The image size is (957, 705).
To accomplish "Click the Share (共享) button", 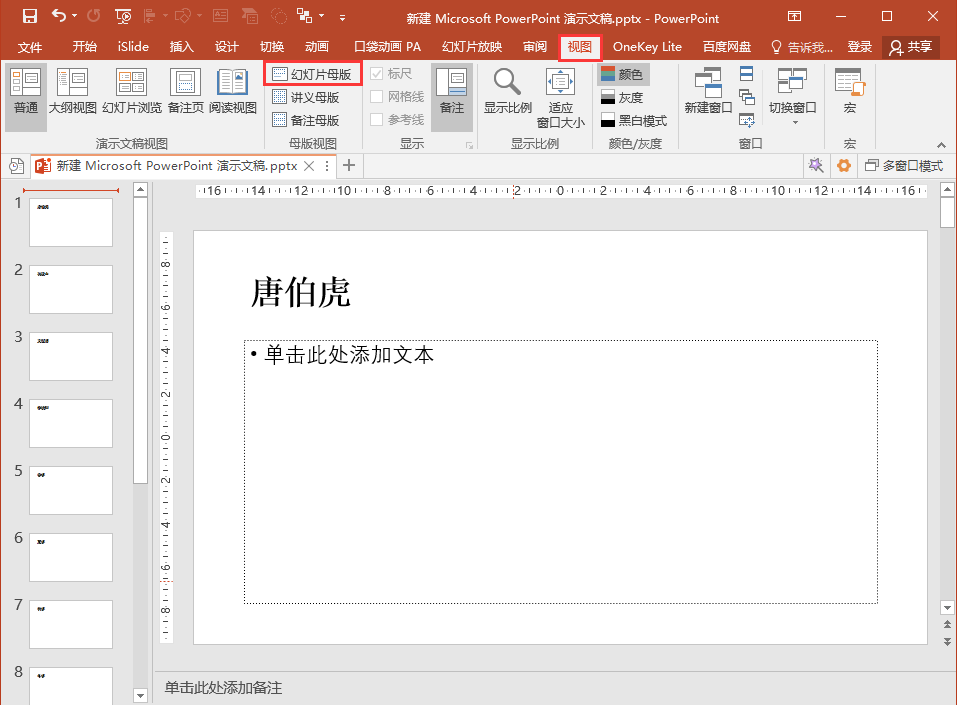I will coord(910,47).
